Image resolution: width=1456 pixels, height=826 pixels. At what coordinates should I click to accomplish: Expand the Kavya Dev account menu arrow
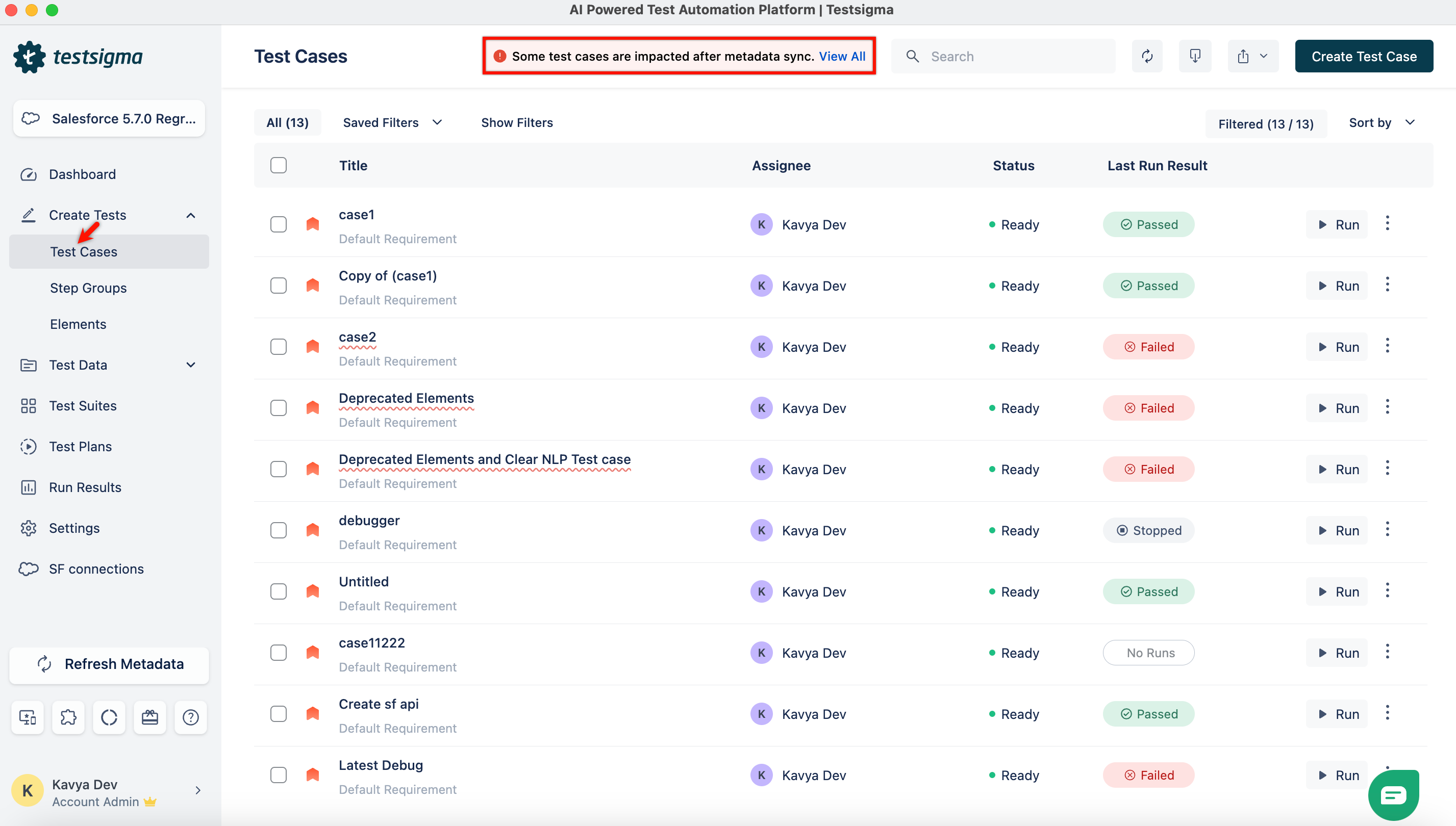tap(197, 790)
